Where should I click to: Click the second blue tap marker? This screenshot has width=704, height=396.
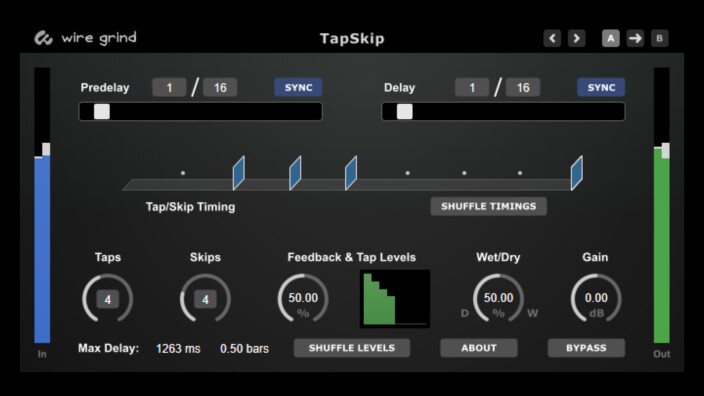pyautogui.click(x=295, y=173)
